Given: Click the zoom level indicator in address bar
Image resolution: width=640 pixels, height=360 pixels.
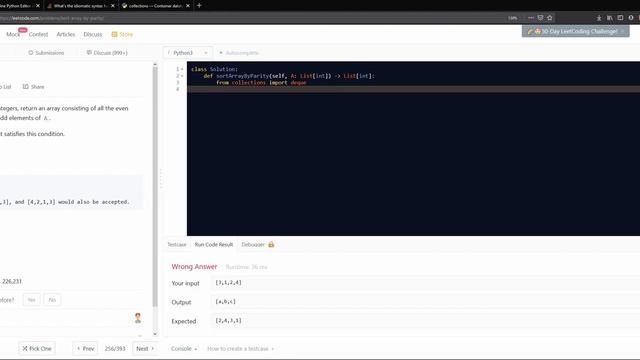Looking at the screenshot, I should (x=512, y=18).
